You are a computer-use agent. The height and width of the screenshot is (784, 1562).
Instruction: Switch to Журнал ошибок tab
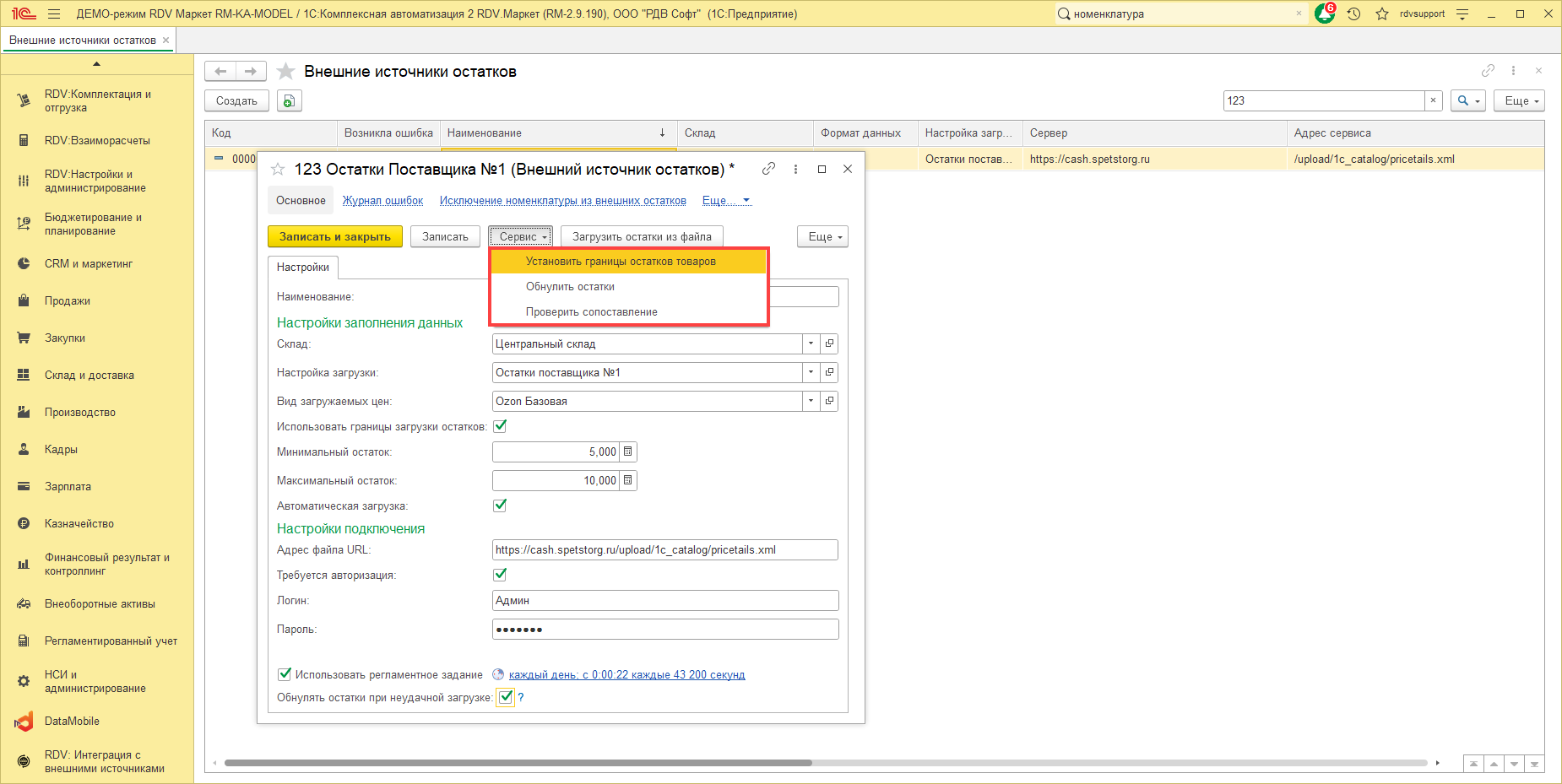[382, 201]
